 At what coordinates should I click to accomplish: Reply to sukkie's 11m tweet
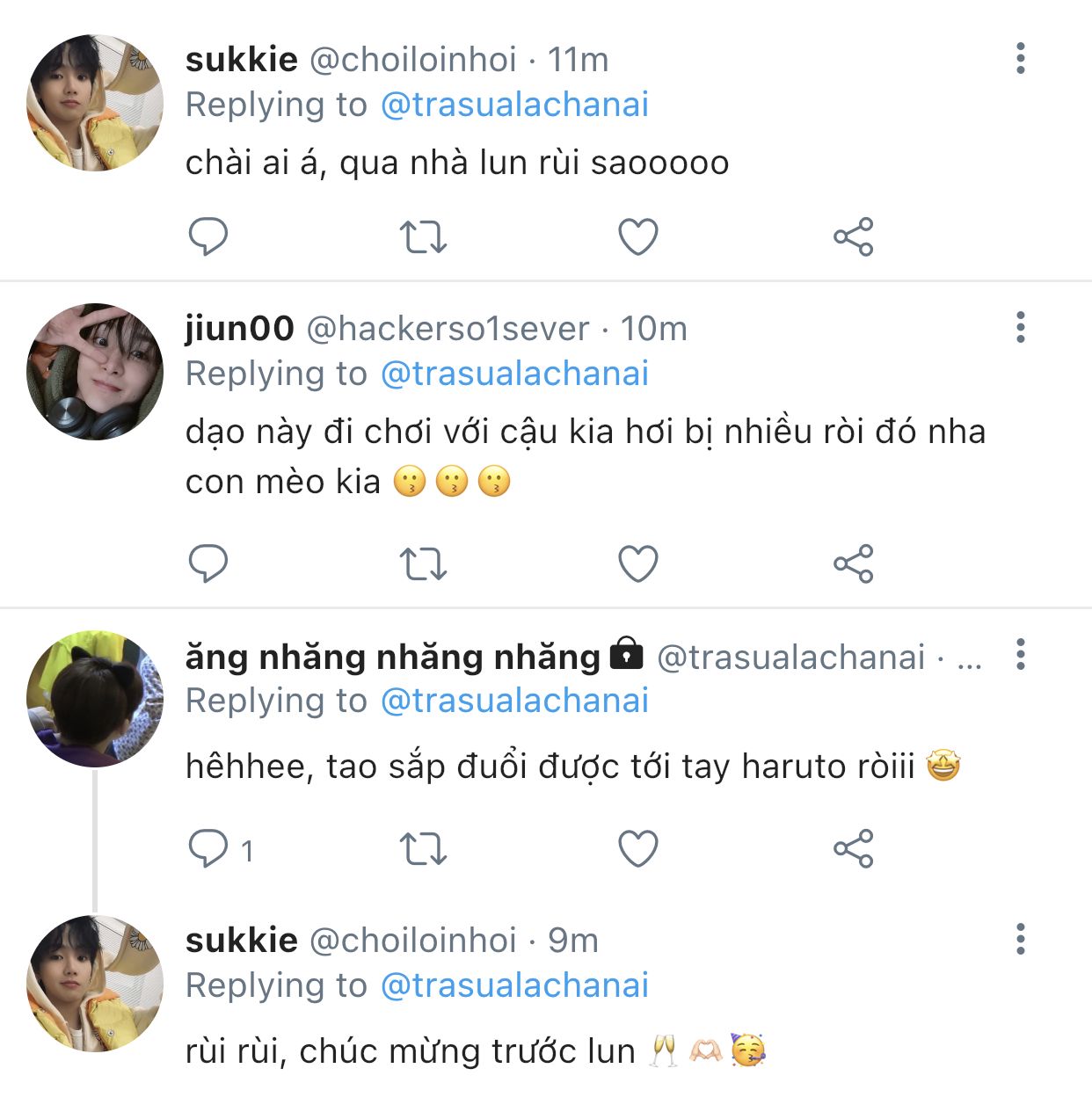coord(208,236)
